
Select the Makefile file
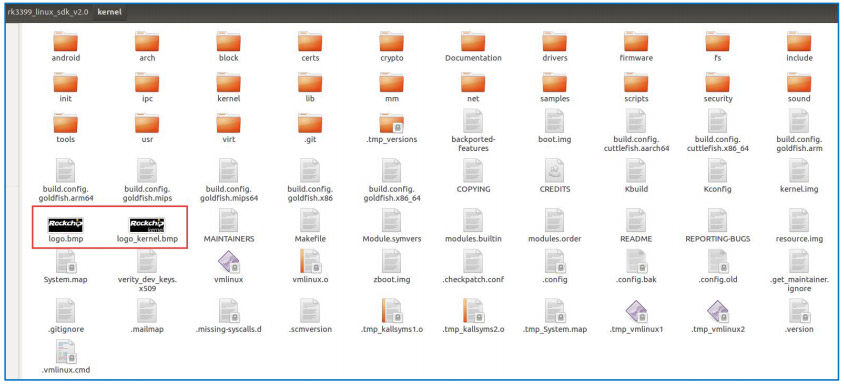pyautogui.click(x=310, y=220)
